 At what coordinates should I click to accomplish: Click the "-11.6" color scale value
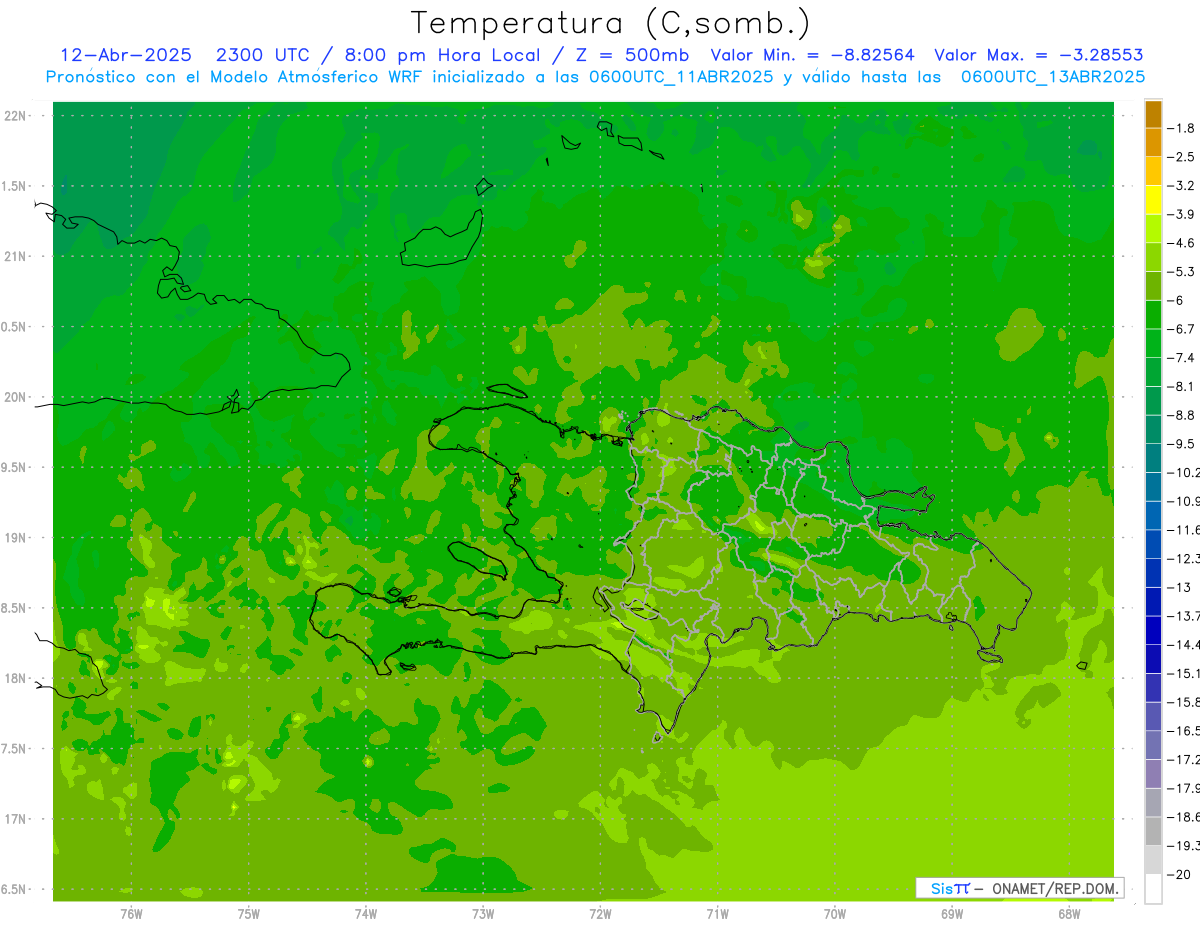[x=1183, y=529]
